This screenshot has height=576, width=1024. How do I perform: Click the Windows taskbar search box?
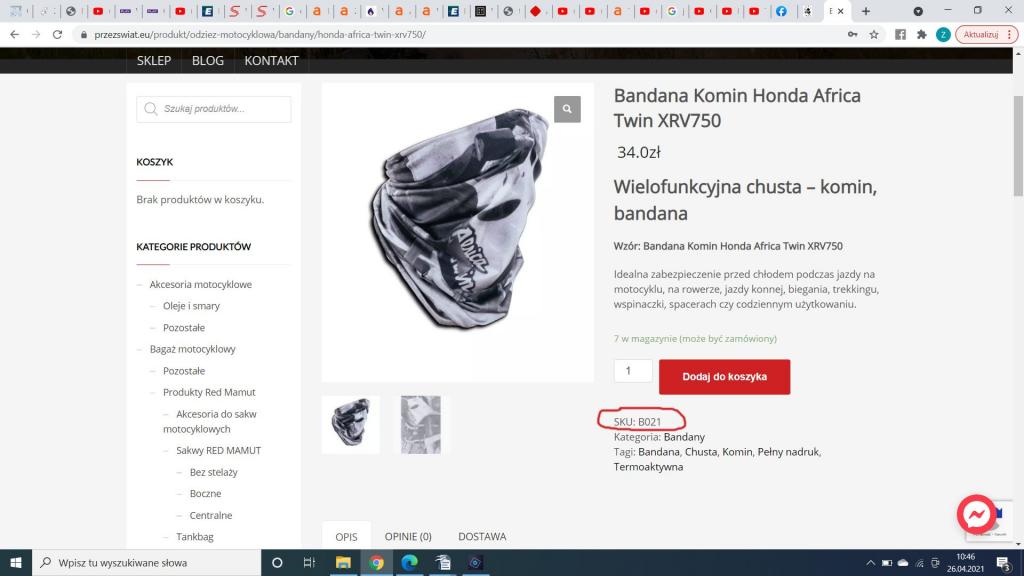point(146,562)
